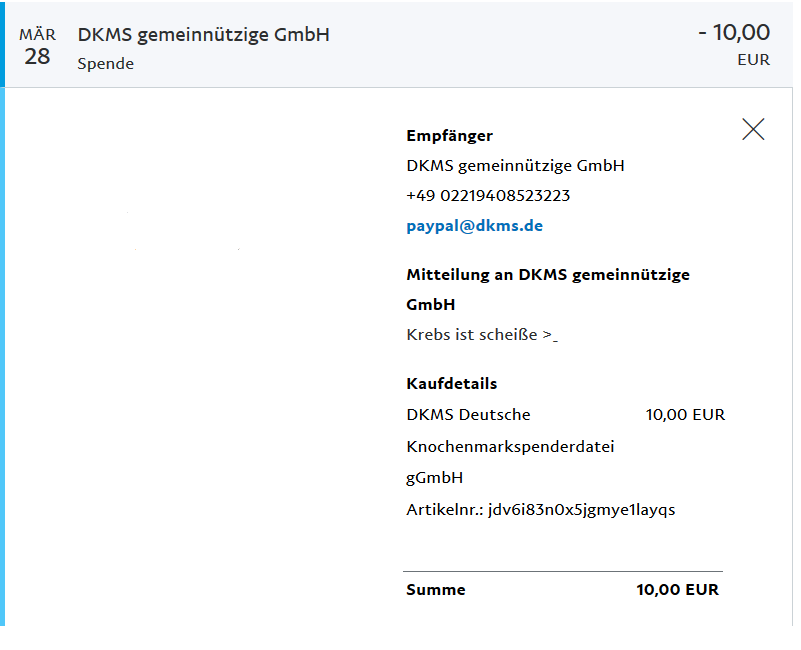
Task: Select the Artikelnr. code text
Action: pyautogui.click(x=540, y=509)
